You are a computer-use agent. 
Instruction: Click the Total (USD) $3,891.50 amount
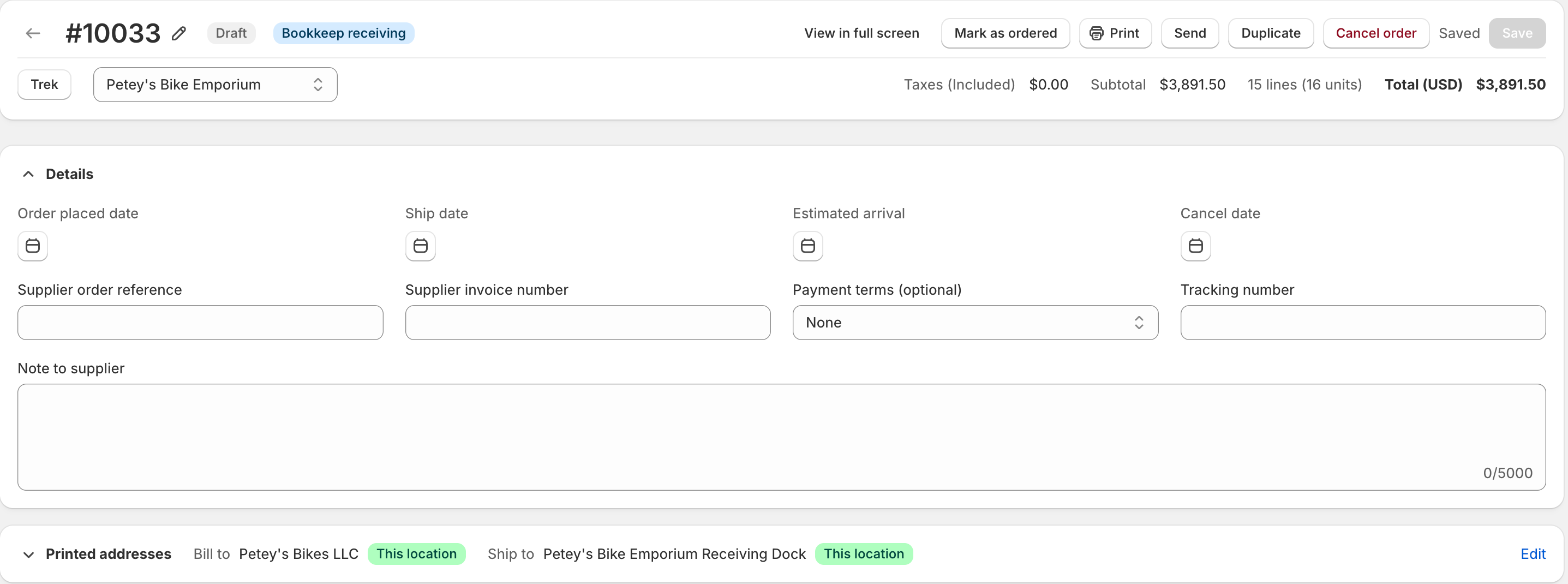(1511, 85)
